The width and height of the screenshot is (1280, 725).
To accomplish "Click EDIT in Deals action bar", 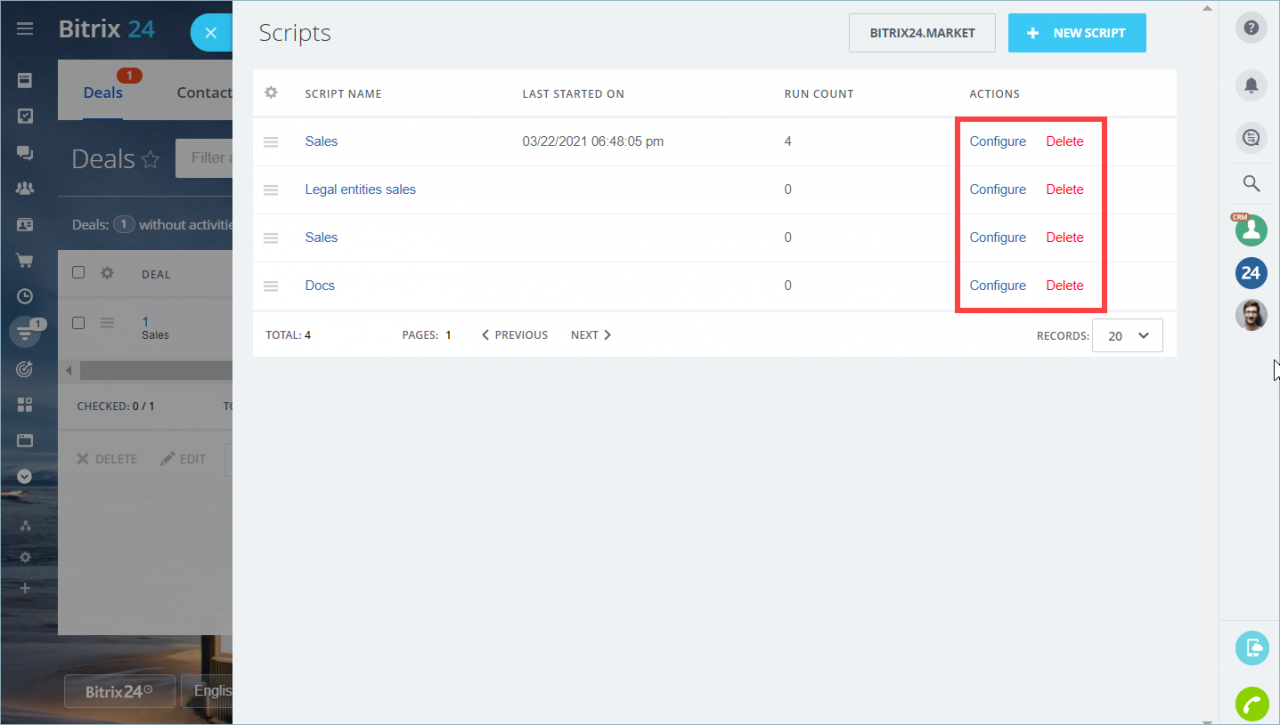I will [x=183, y=459].
